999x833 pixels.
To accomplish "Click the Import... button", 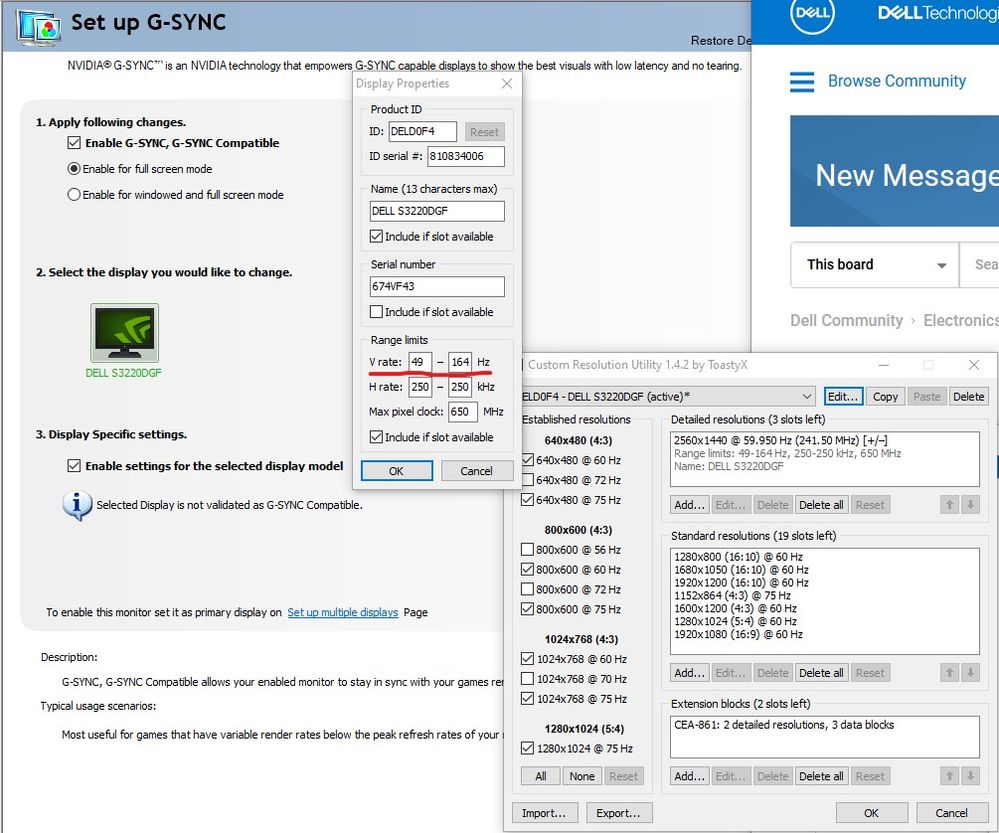I will coord(544,813).
